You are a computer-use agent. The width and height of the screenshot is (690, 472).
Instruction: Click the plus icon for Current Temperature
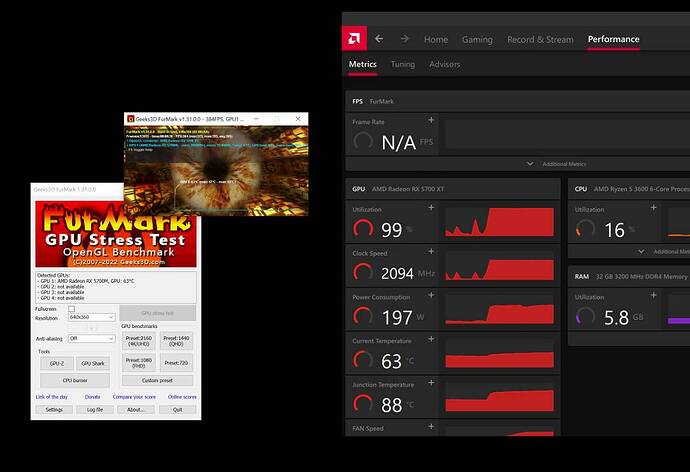(x=431, y=339)
